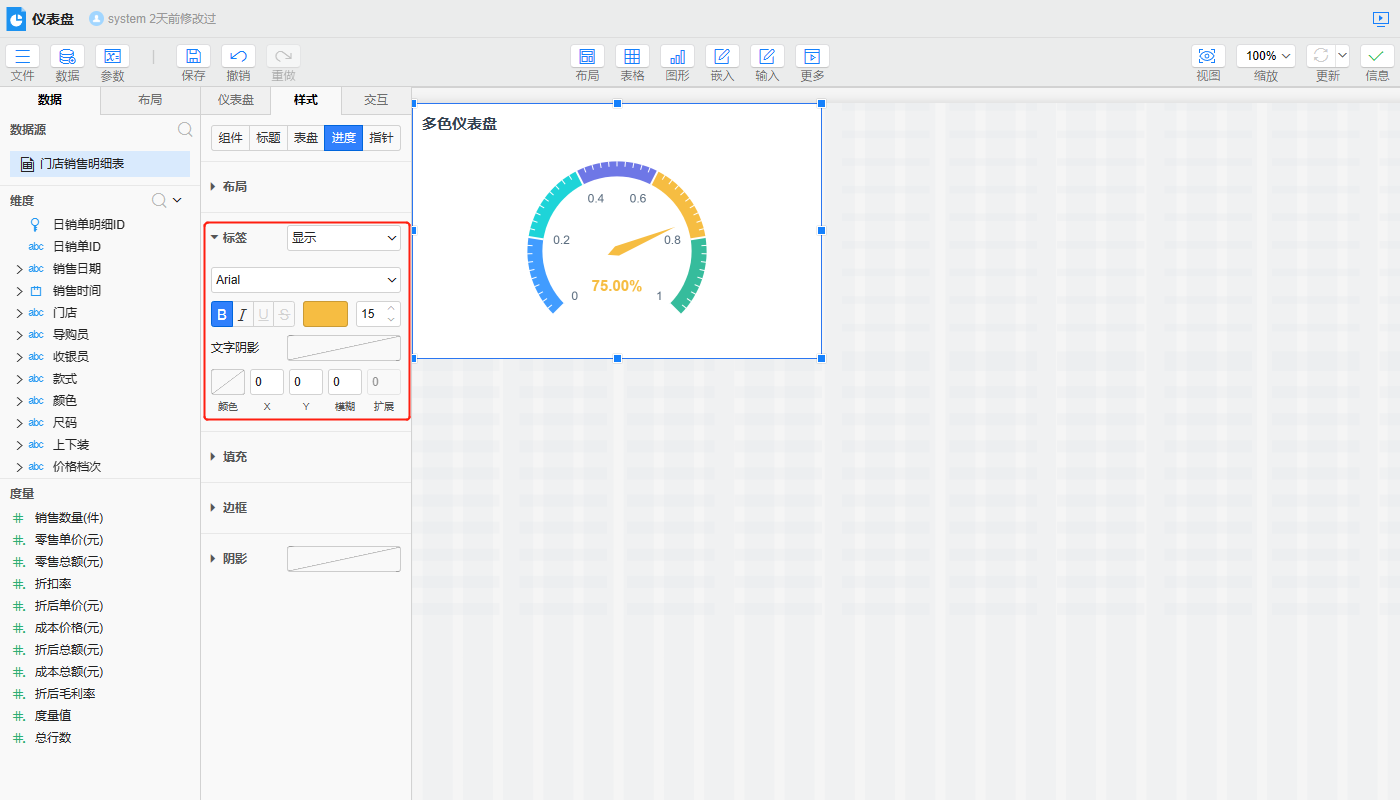
Task: Open the Data (数据) toolbar icon
Action: coord(67,57)
